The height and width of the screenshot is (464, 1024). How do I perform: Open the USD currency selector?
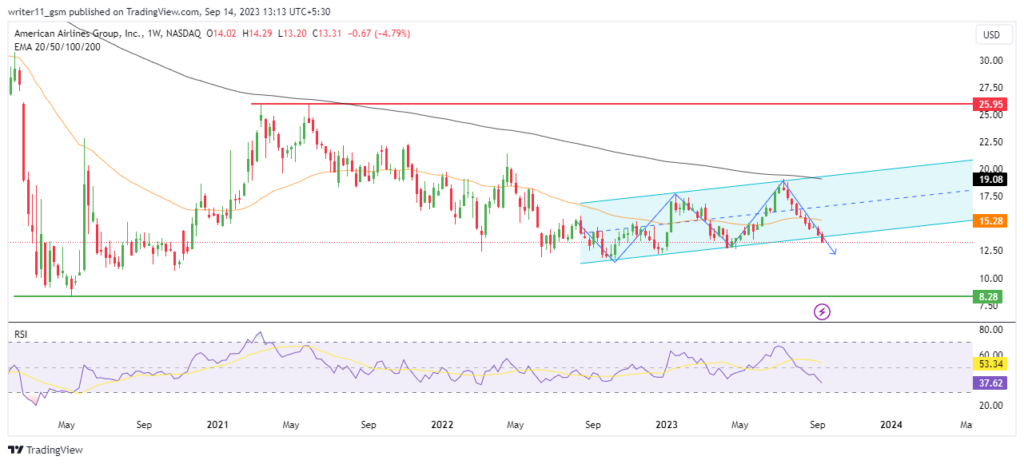[x=991, y=33]
